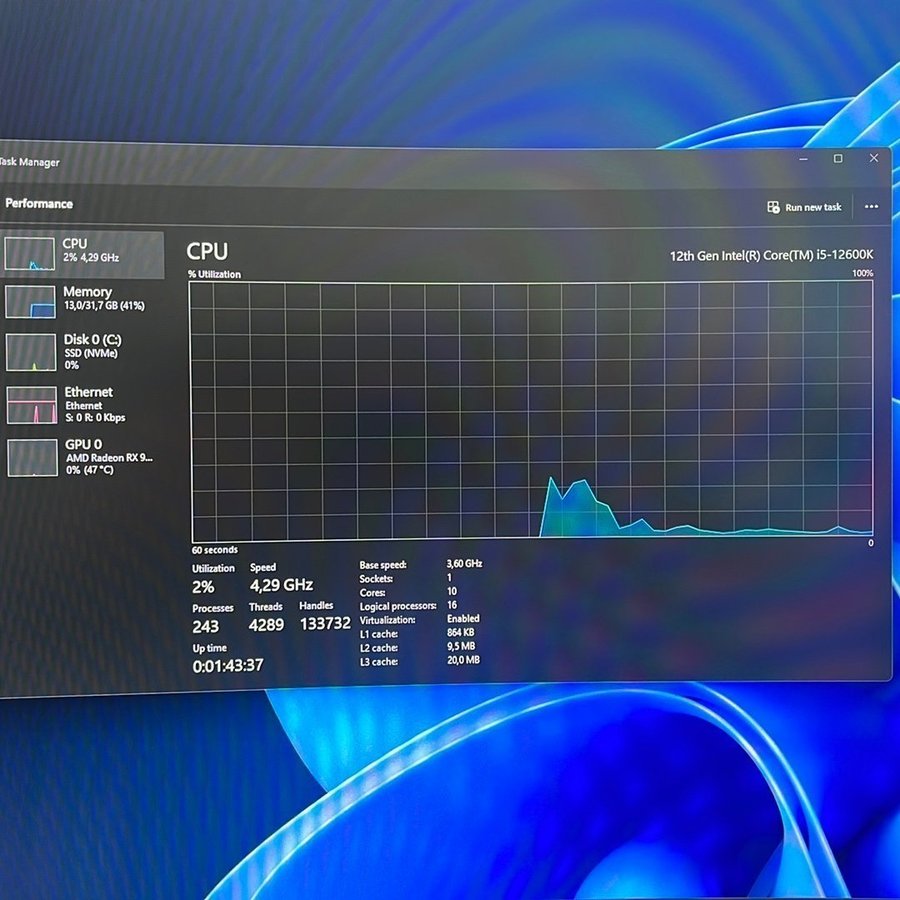
Task: Select GPU 0 AMD Radeon item
Action: click(x=82, y=457)
